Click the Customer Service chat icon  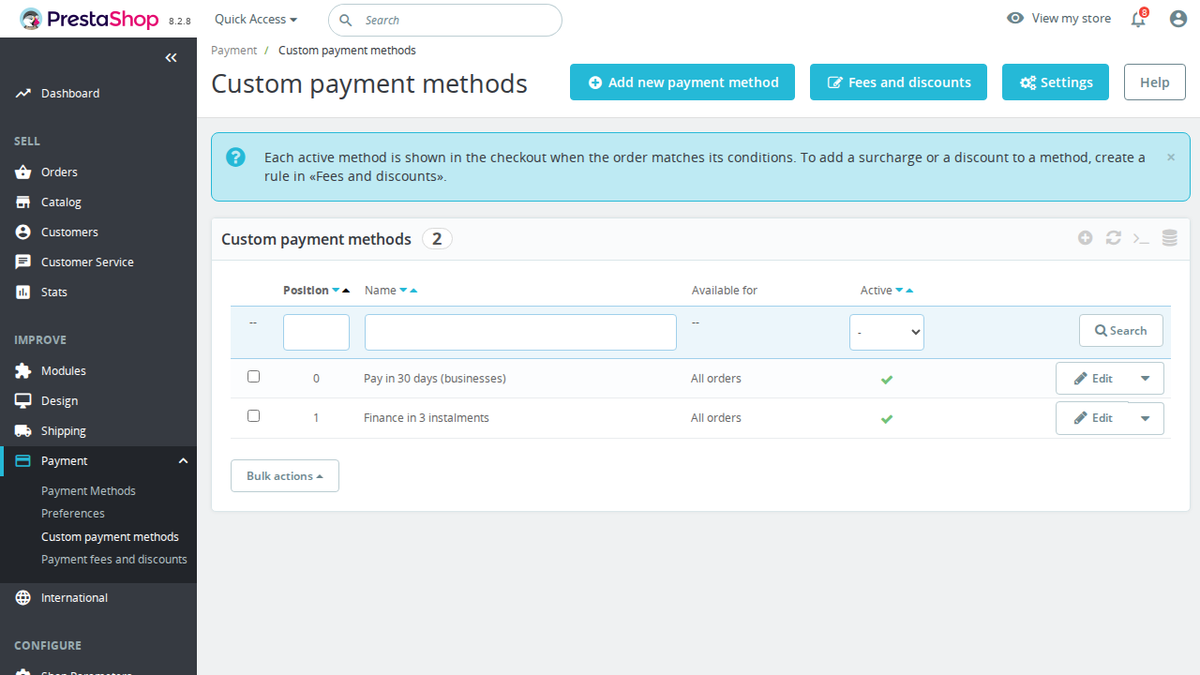(23, 262)
